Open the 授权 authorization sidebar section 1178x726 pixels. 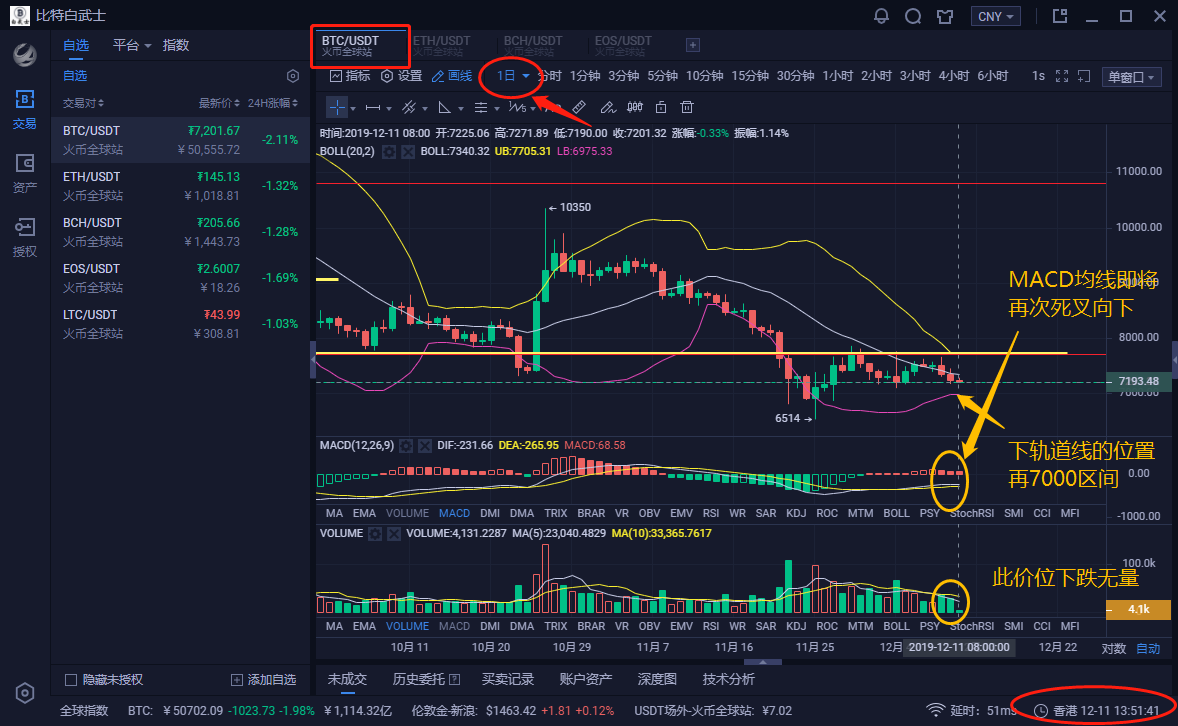click(x=25, y=237)
